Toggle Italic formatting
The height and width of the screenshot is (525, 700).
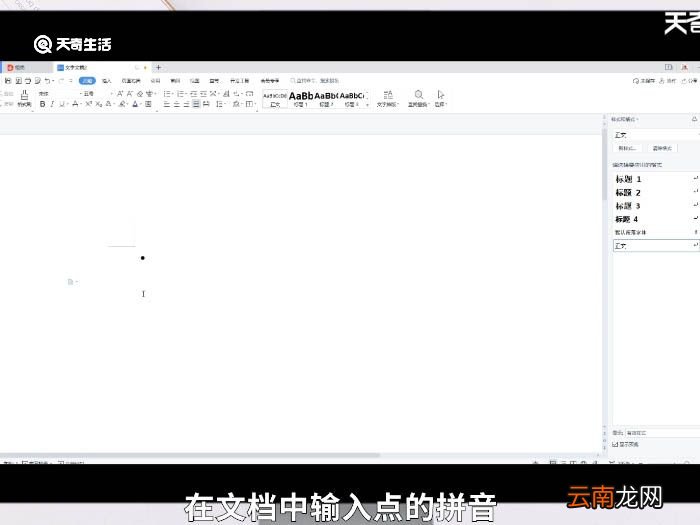(52, 104)
